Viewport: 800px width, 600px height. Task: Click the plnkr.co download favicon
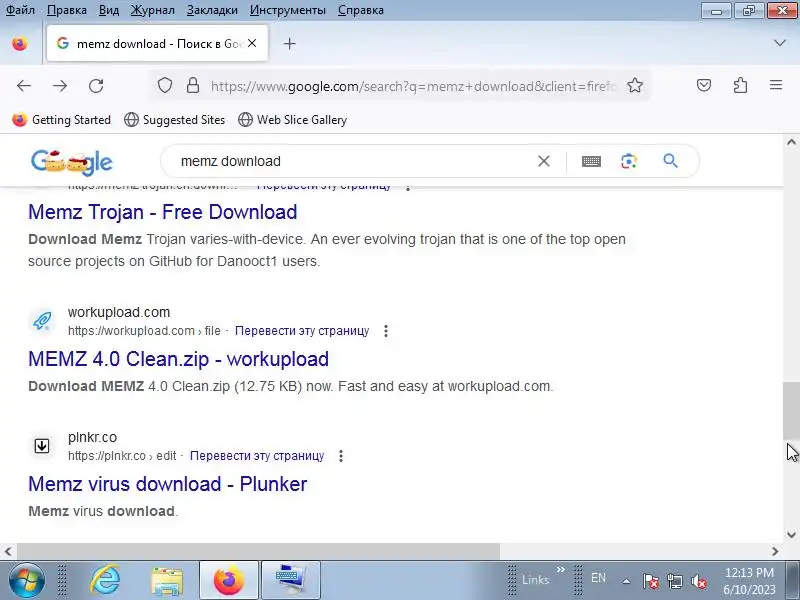tap(42, 445)
